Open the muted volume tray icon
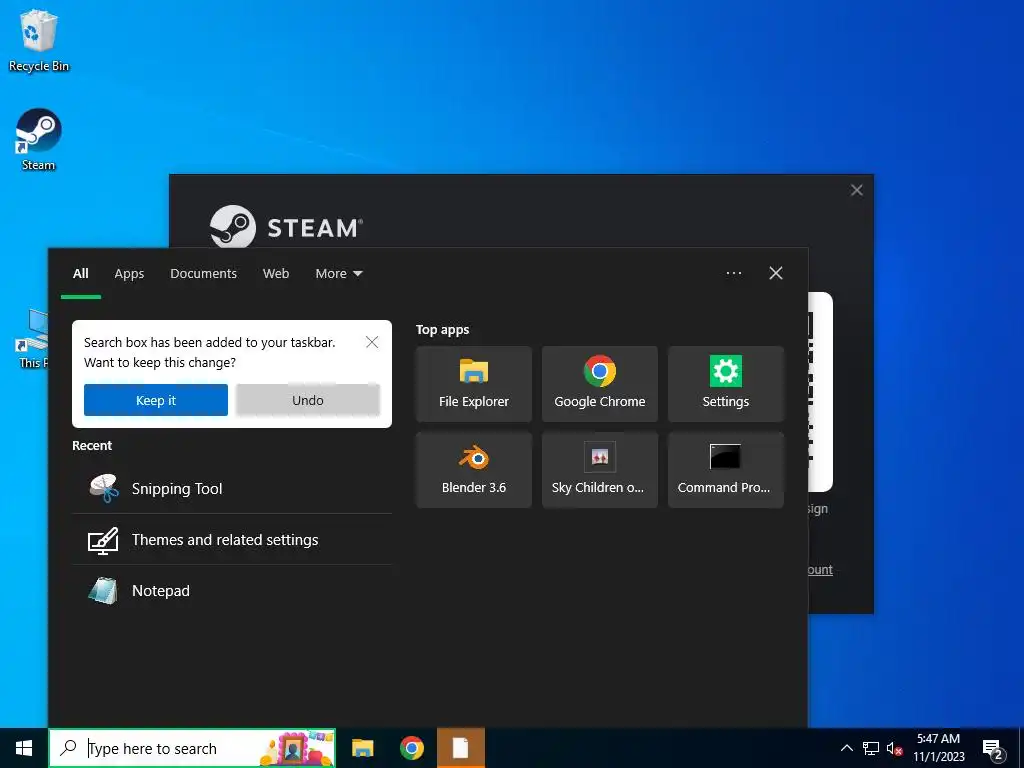1024x768 pixels. [x=895, y=748]
